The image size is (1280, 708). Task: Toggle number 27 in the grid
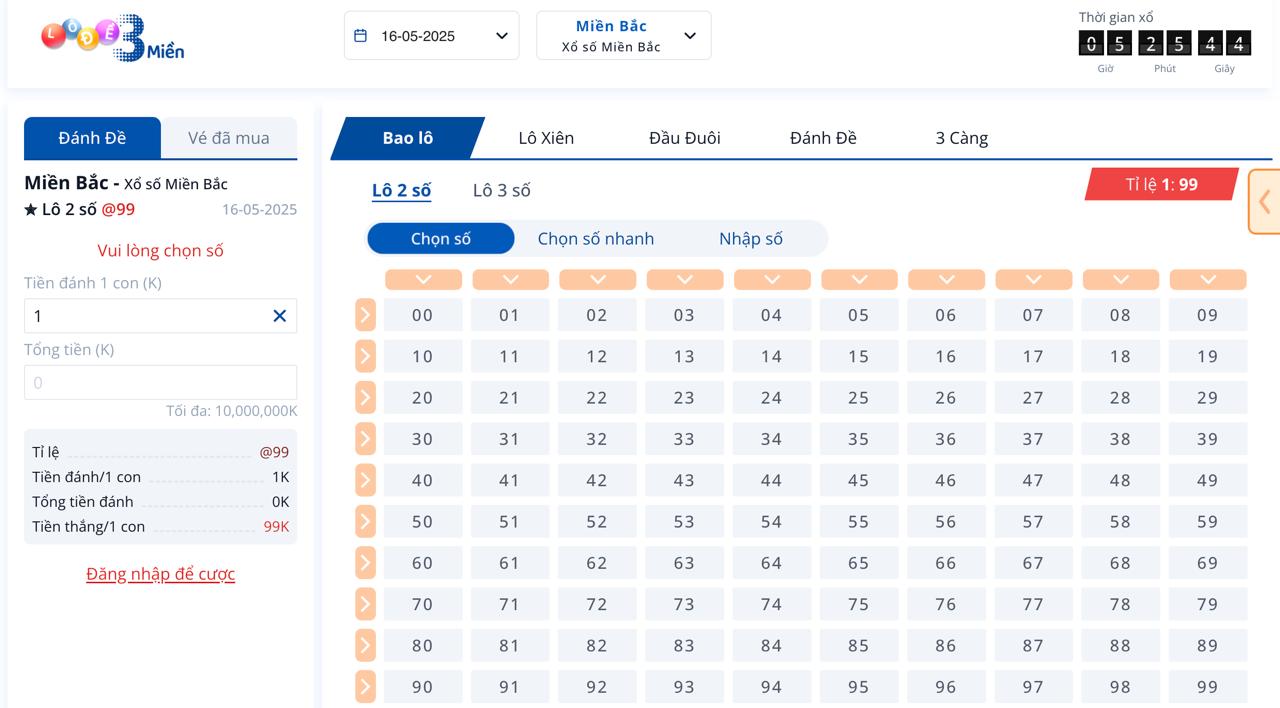coord(1033,398)
